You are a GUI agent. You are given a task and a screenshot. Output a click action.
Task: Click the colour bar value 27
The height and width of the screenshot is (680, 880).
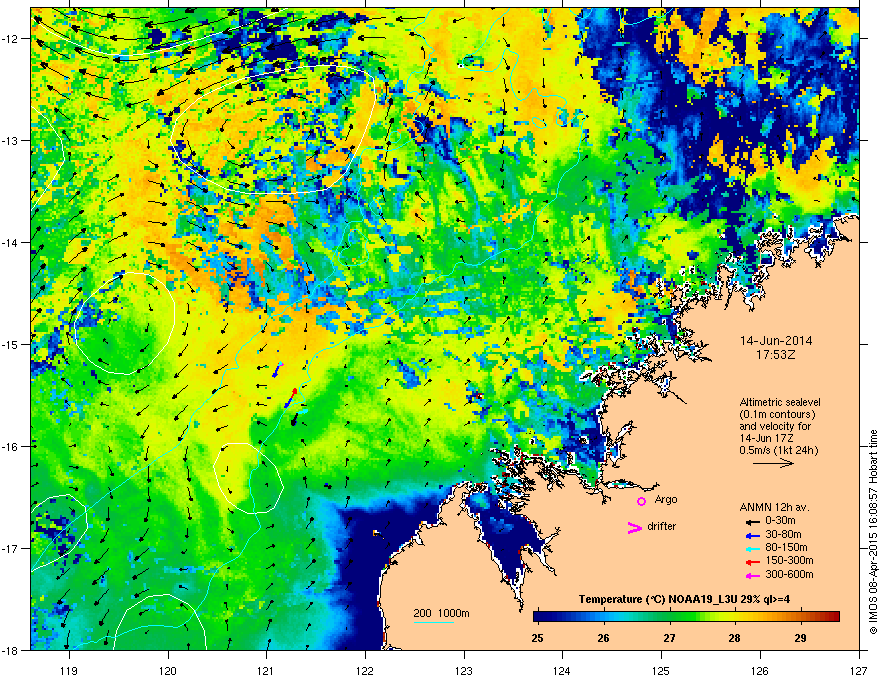click(669, 638)
